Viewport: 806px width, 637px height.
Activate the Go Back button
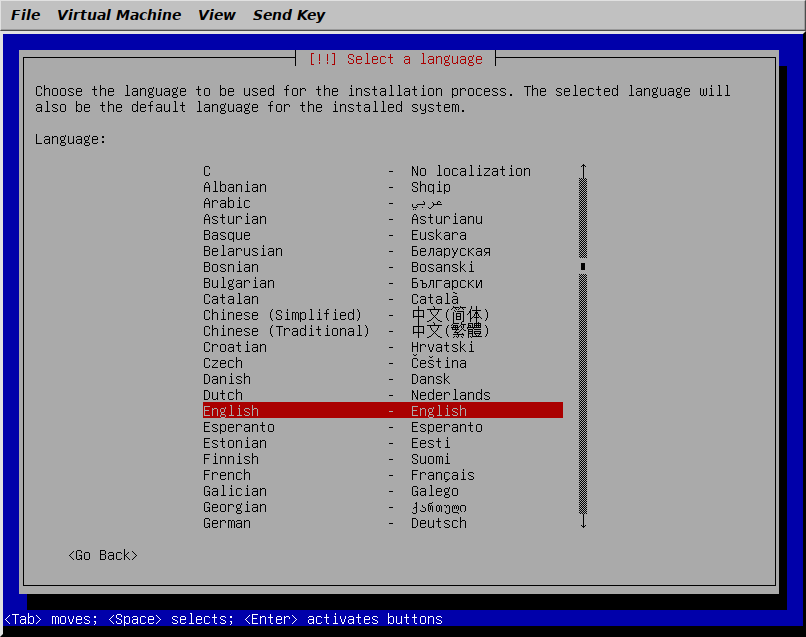point(101,555)
